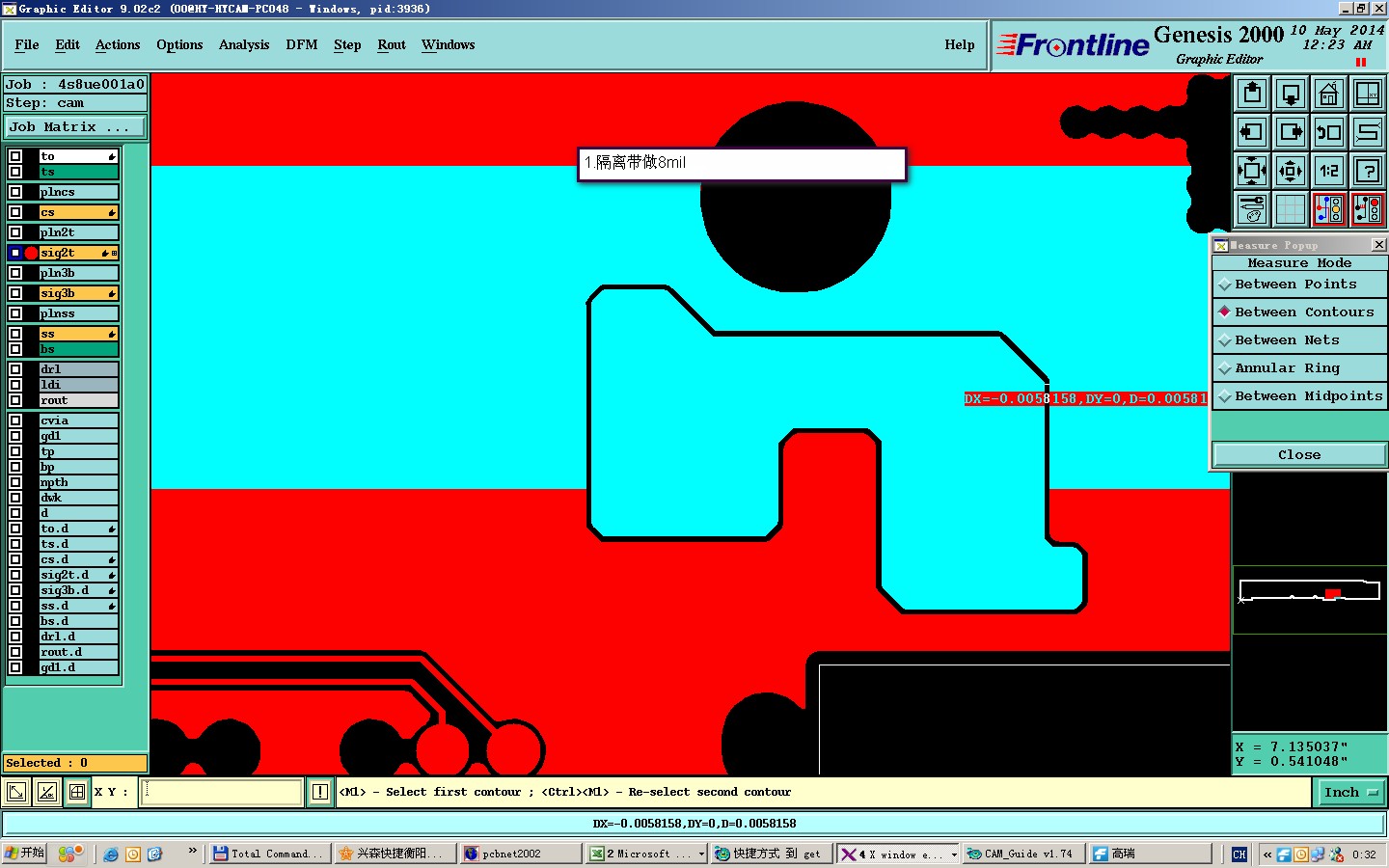This screenshot has height=868, width=1389.
Task: Select the Between Midpoints measure mode
Action: [x=1299, y=396]
